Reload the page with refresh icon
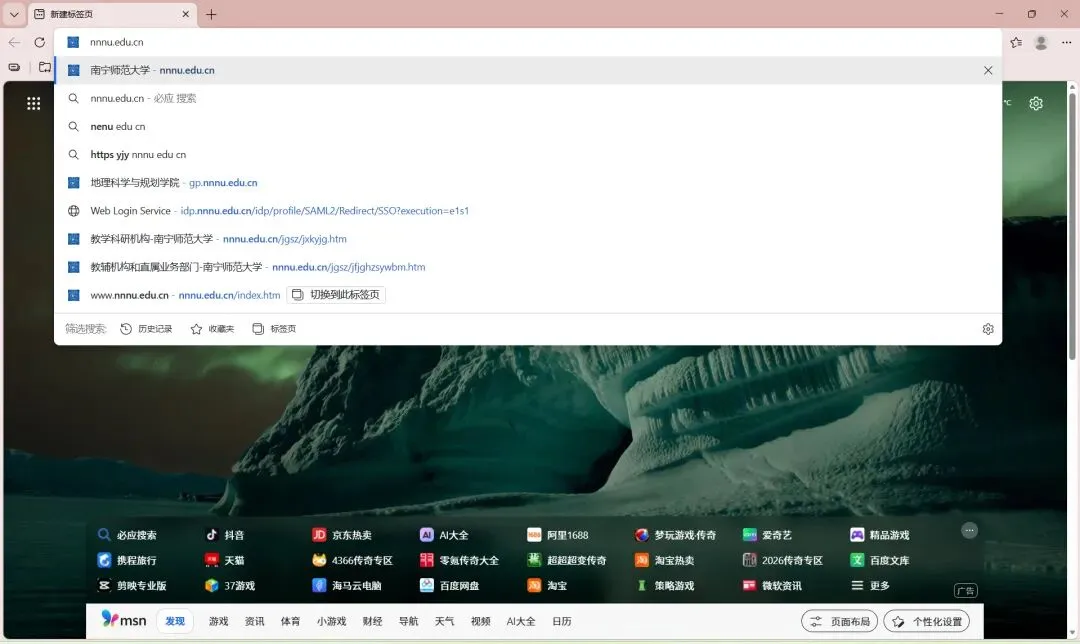Viewport: 1080px width, 644px height. 40,42
